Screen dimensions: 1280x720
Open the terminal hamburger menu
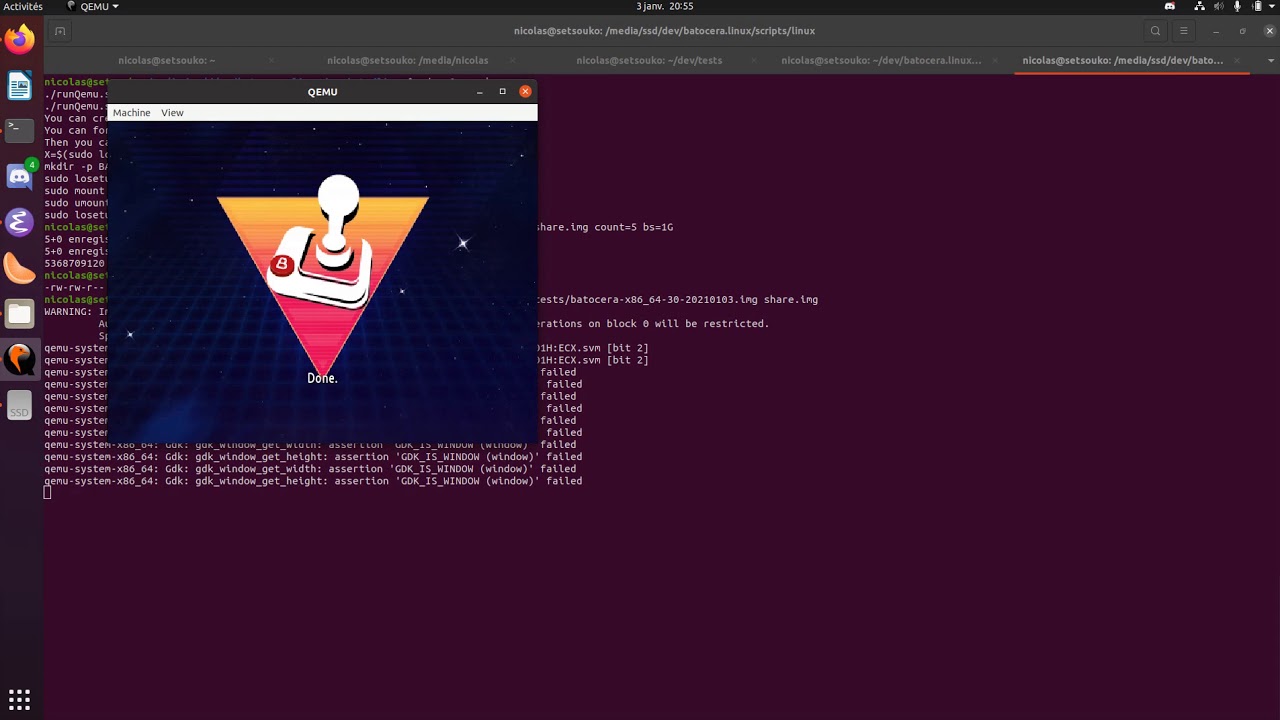tap(1184, 31)
